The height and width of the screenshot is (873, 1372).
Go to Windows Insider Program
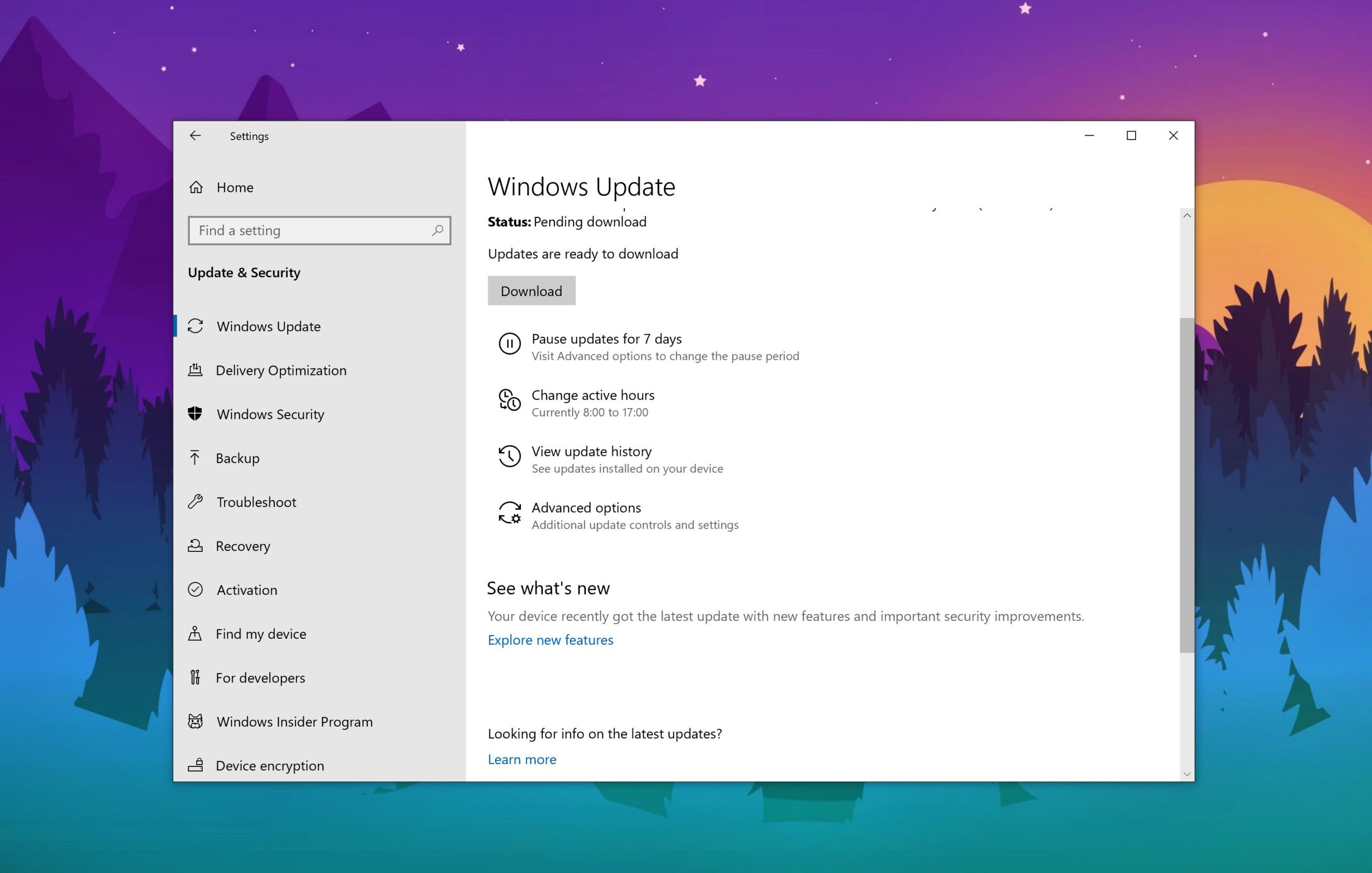click(319, 721)
